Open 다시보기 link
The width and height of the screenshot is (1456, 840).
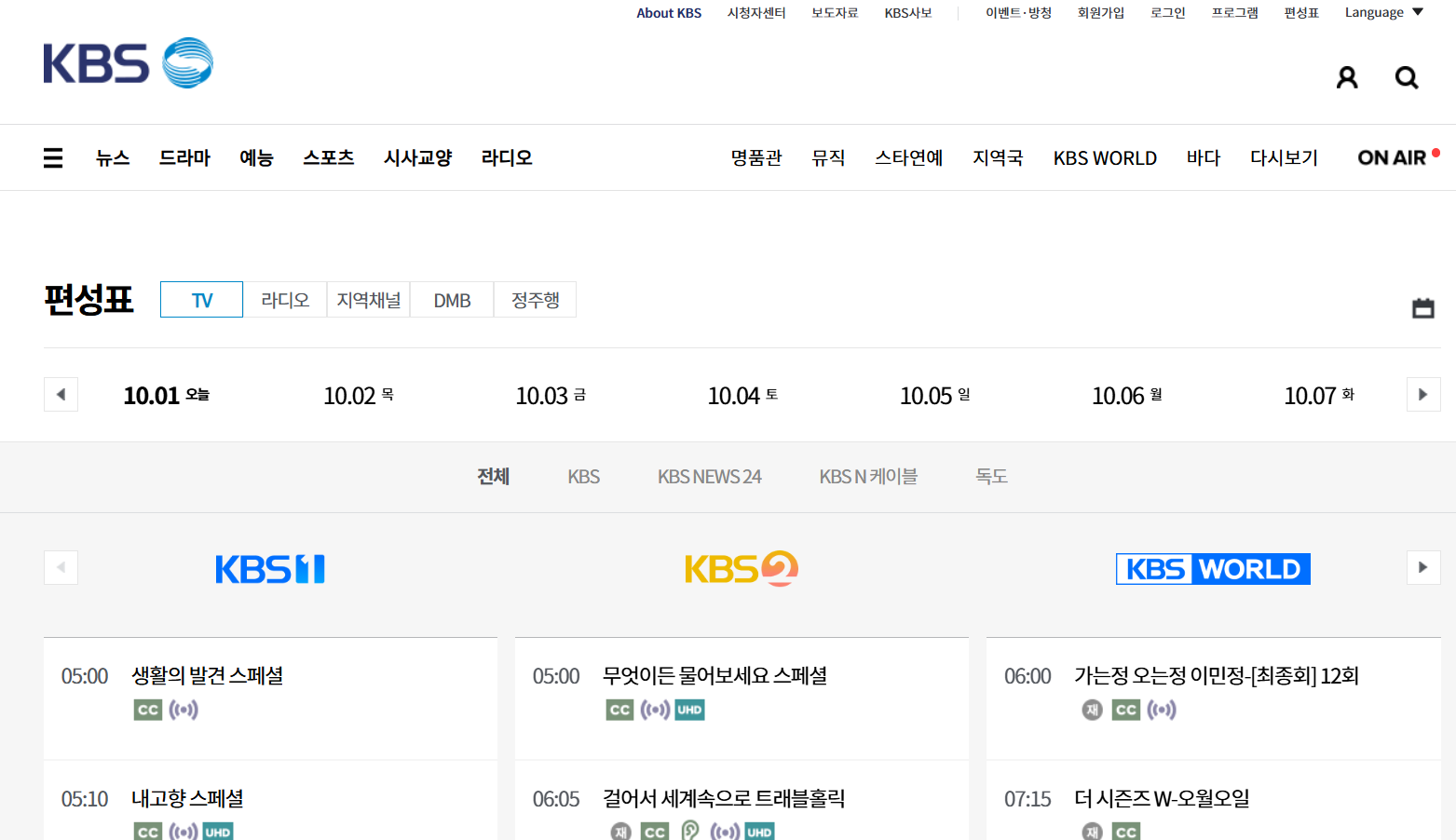1284,158
